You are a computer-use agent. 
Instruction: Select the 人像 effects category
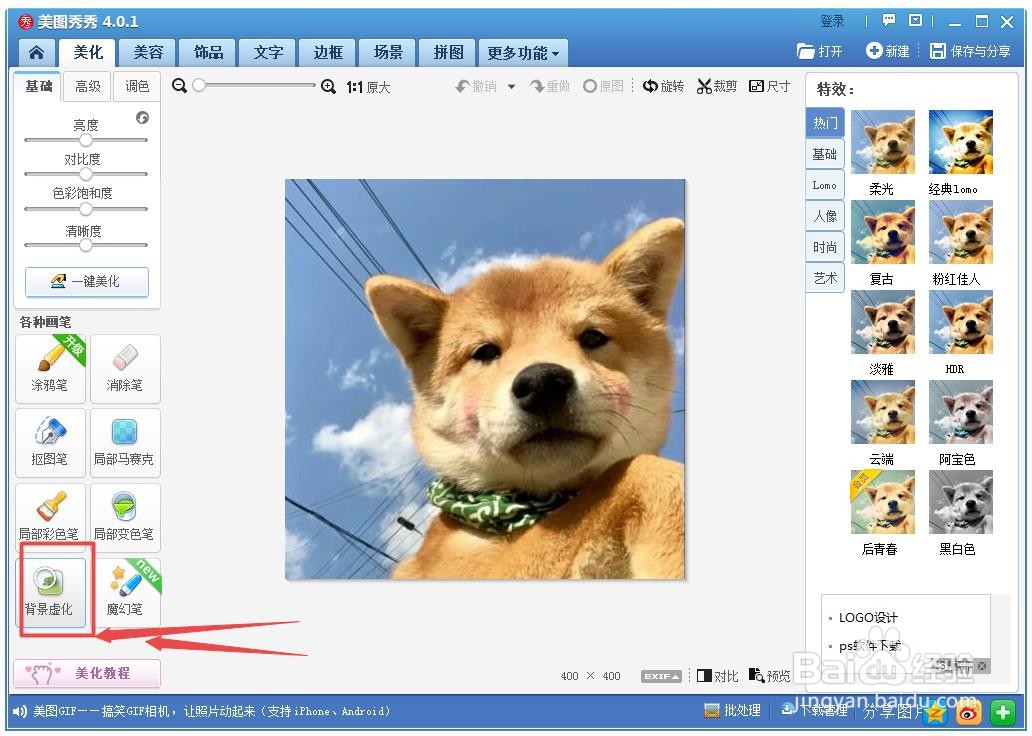(x=825, y=216)
